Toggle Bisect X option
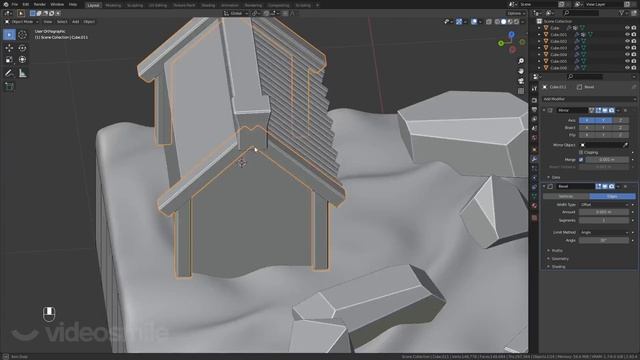Screen dimensions: 640x360 [x=587, y=128]
